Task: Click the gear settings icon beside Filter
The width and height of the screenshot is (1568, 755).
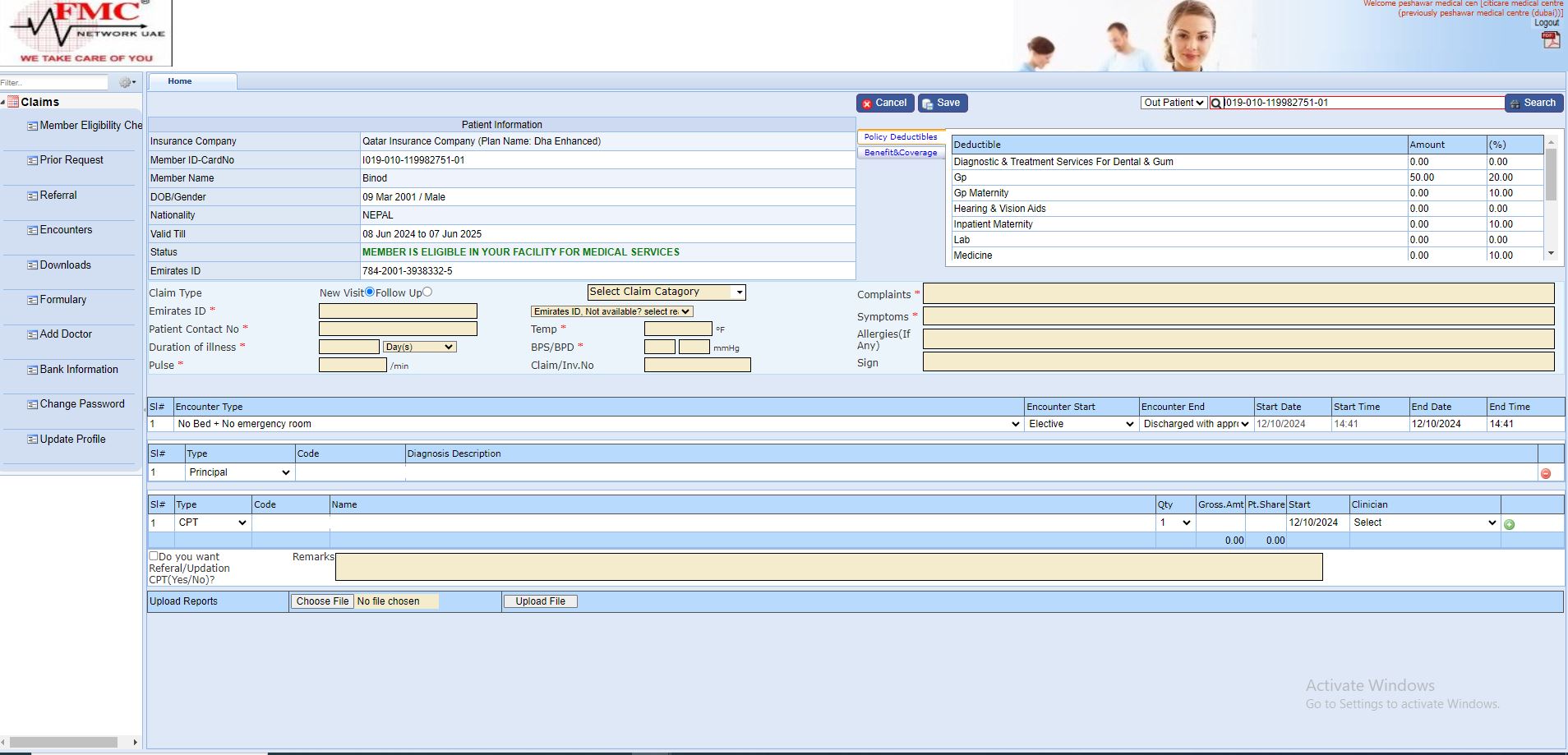Action: click(127, 82)
